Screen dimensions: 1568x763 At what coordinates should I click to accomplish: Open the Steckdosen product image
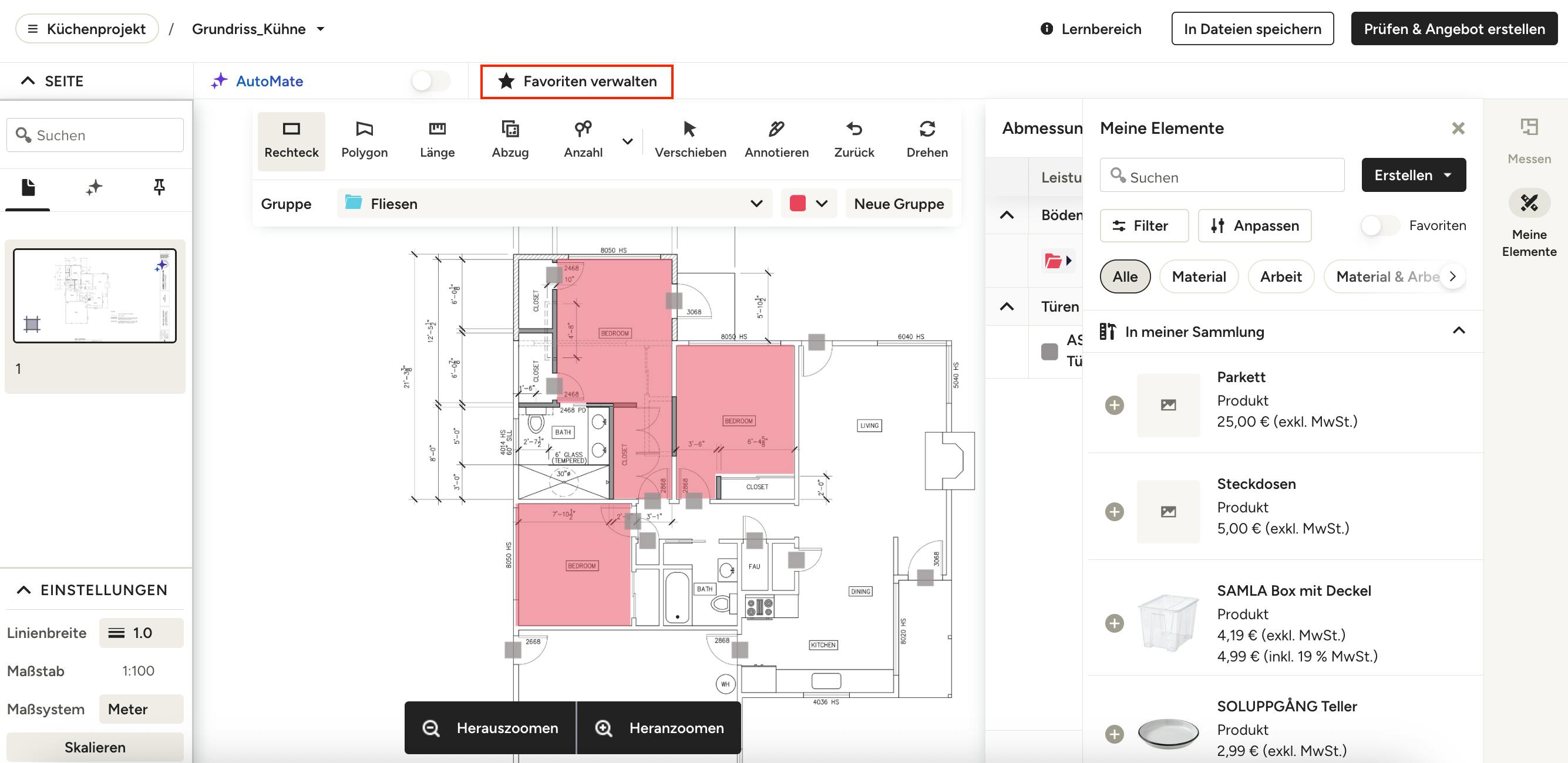(x=1168, y=512)
